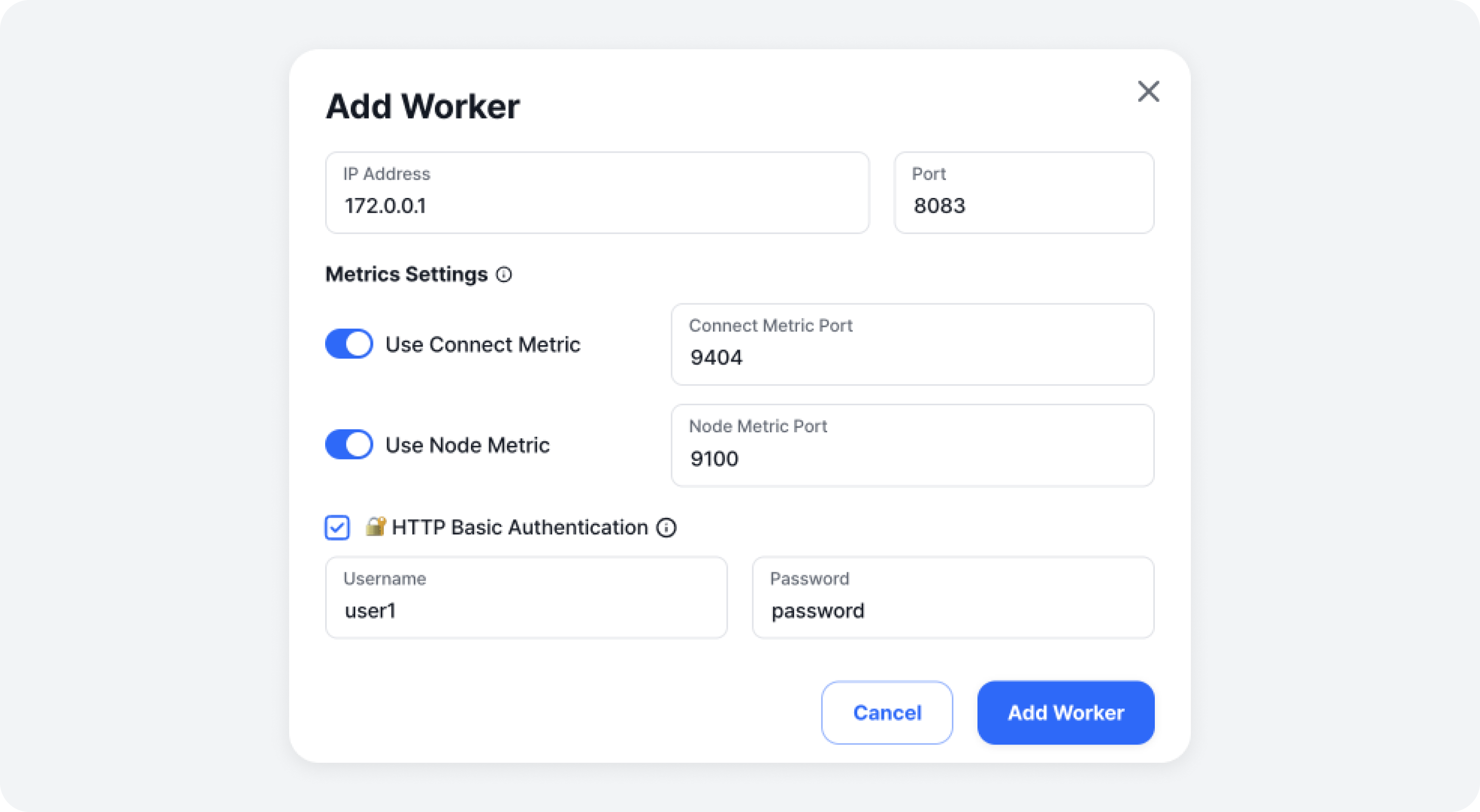Select the Node Metric Port field

[912, 446]
